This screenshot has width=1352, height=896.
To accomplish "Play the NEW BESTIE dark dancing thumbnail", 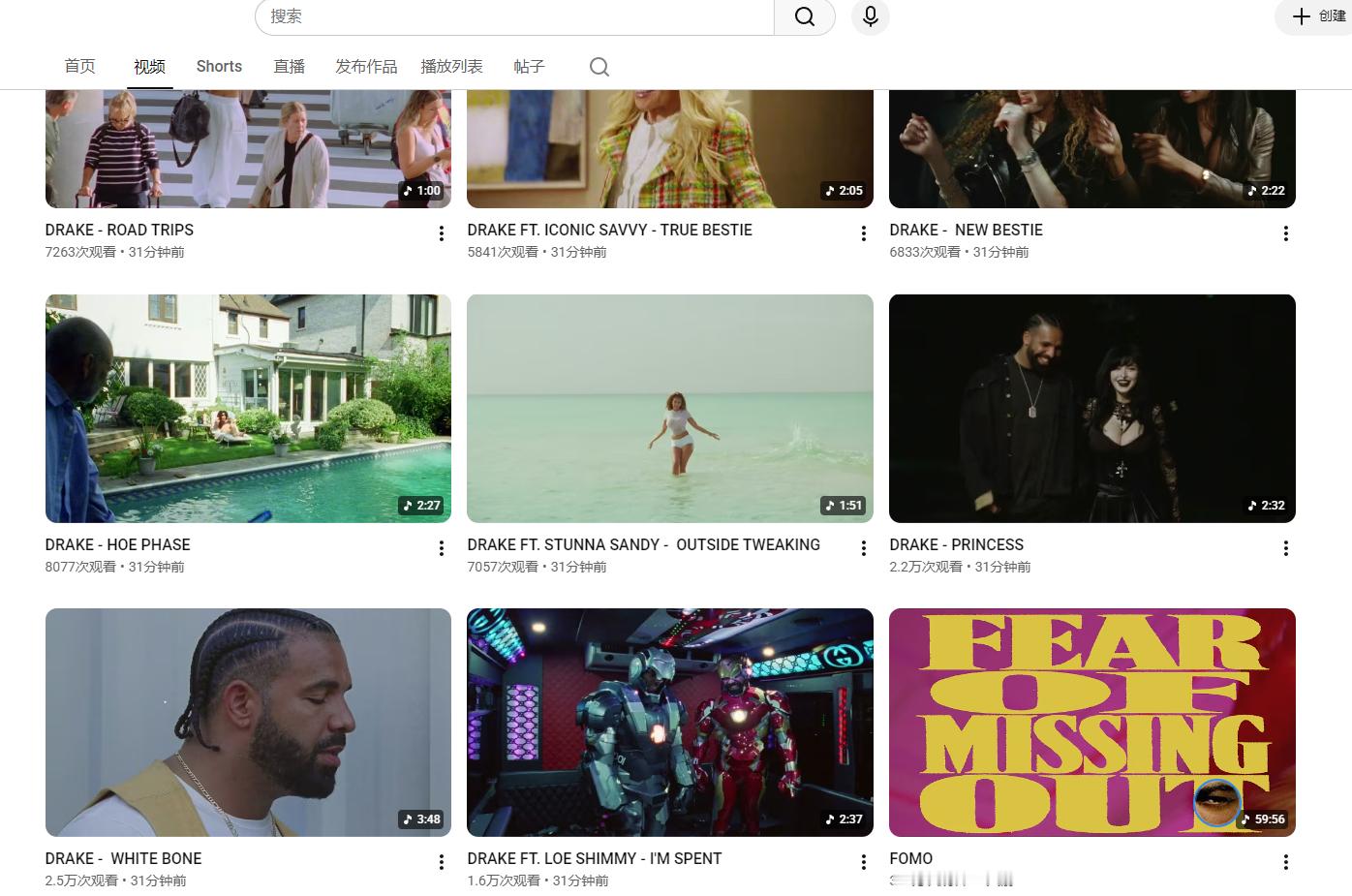I will pos(1092,148).
